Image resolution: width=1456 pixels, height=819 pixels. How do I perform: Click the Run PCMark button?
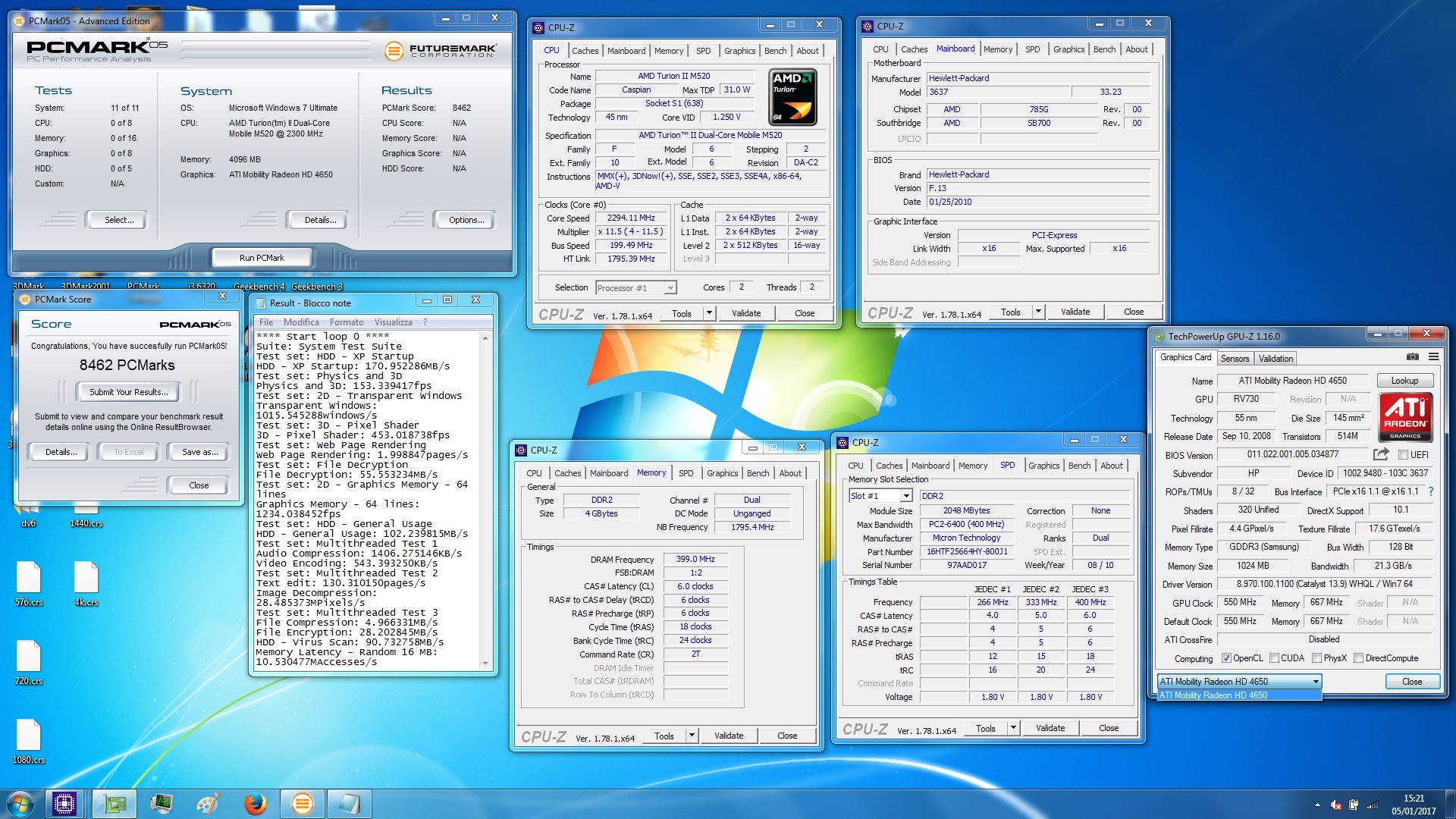[x=262, y=258]
